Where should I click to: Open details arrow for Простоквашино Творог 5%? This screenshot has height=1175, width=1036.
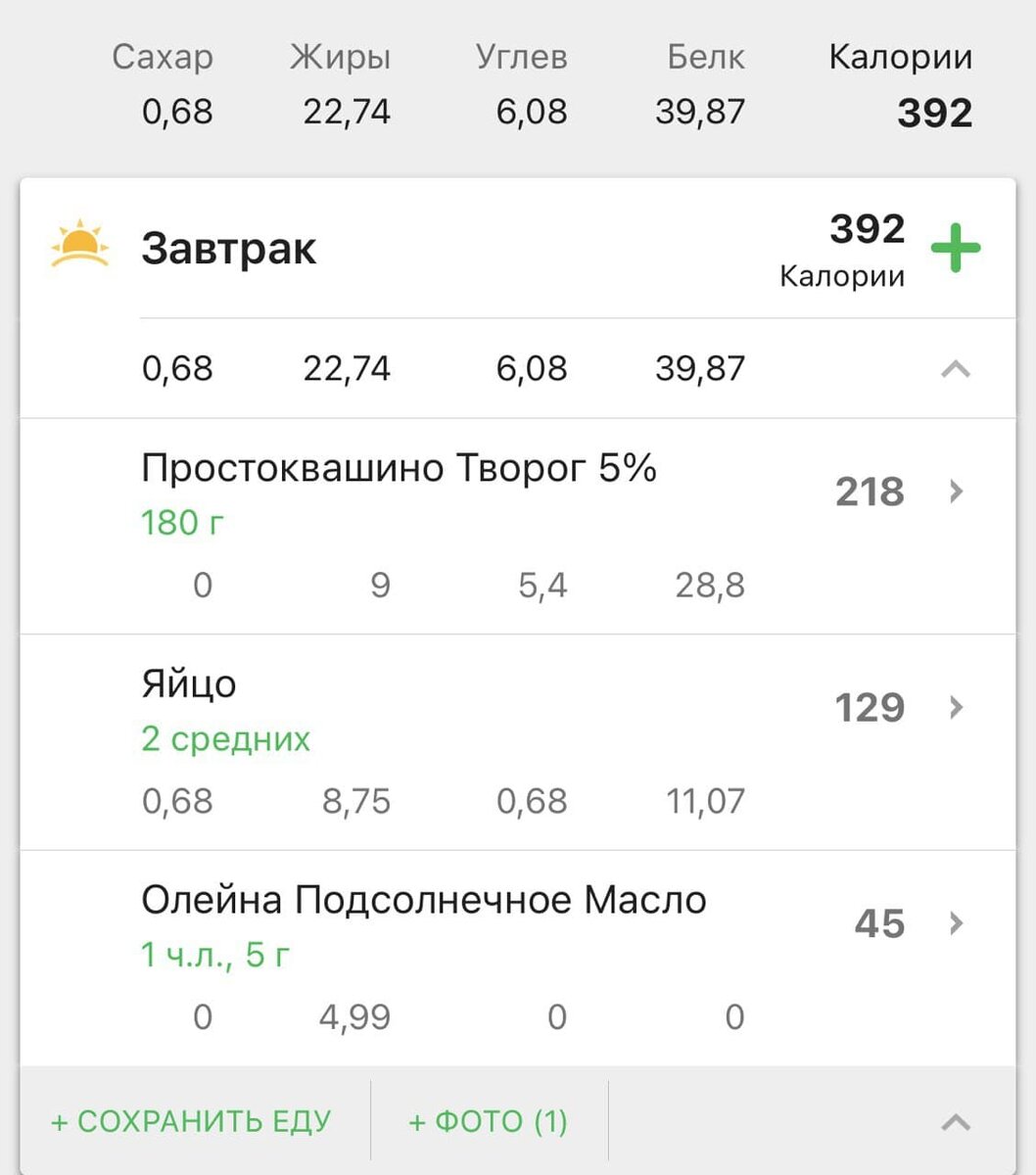(x=957, y=492)
